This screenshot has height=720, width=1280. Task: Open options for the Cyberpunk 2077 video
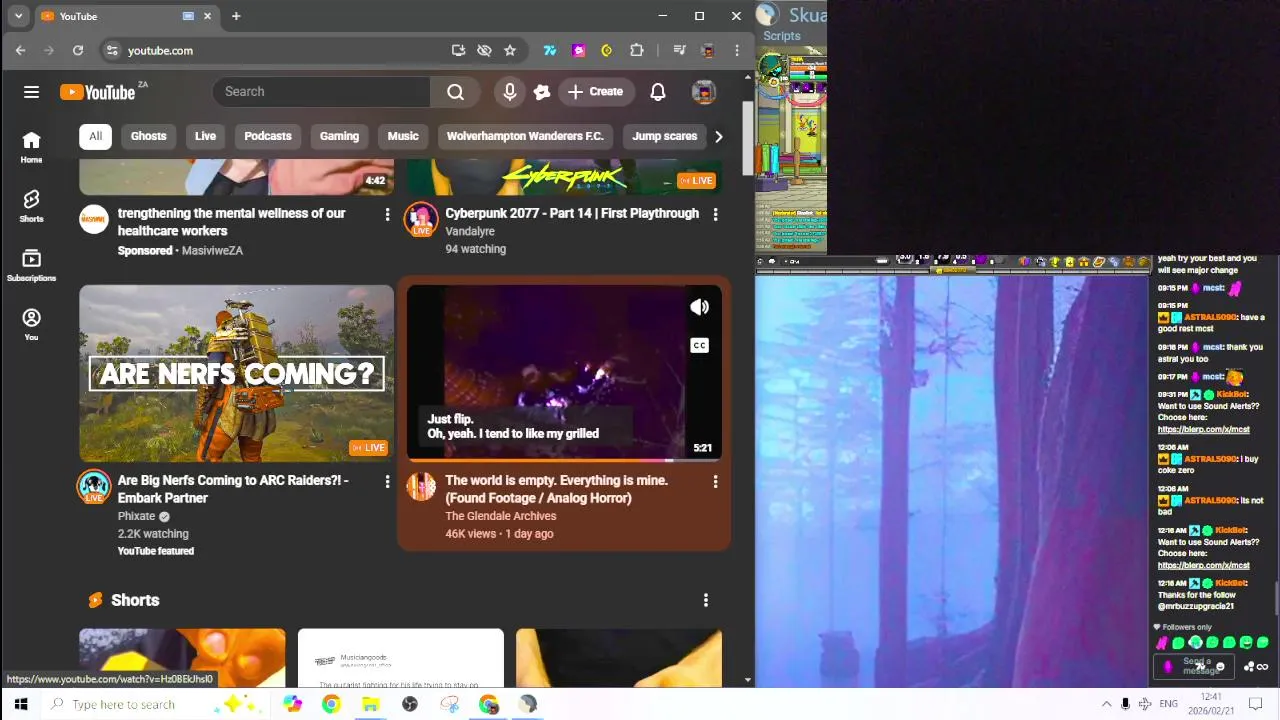715,214
